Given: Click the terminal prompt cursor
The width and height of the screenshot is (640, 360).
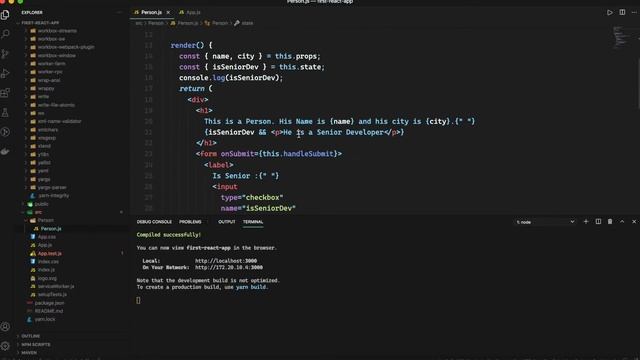Looking at the screenshot, I should pos(138,300).
